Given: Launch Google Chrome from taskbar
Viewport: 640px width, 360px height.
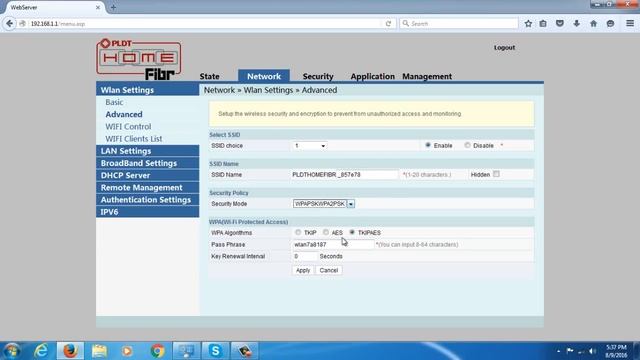Looking at the screenshot, I should click(157, 351).
